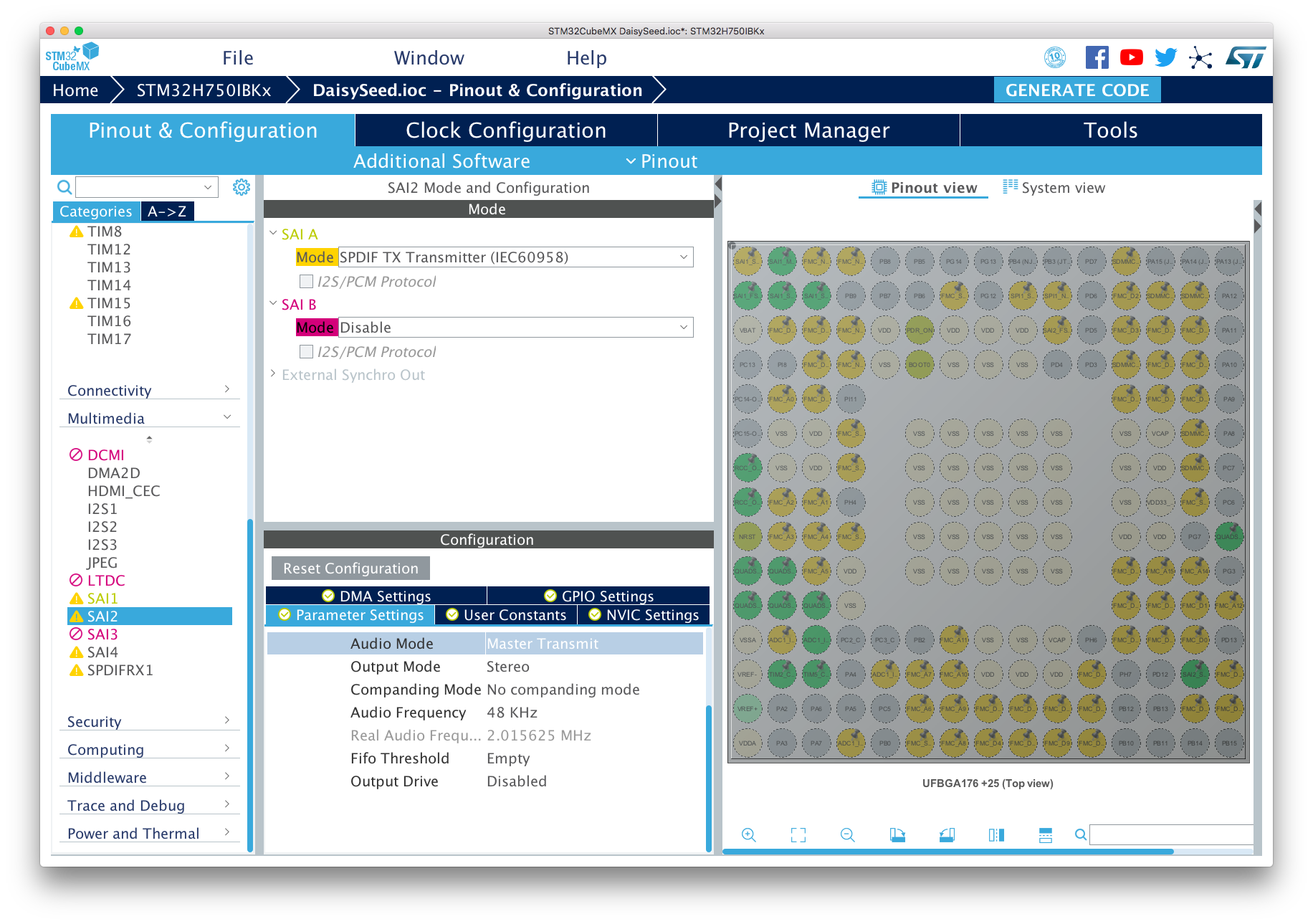Click the pinout panel horizontal scrollbar
Screen dimensions: 1313x924
947,852
